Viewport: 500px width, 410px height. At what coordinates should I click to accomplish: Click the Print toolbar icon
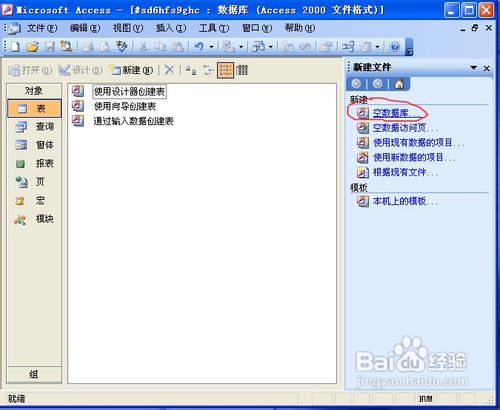pos(88,47)
